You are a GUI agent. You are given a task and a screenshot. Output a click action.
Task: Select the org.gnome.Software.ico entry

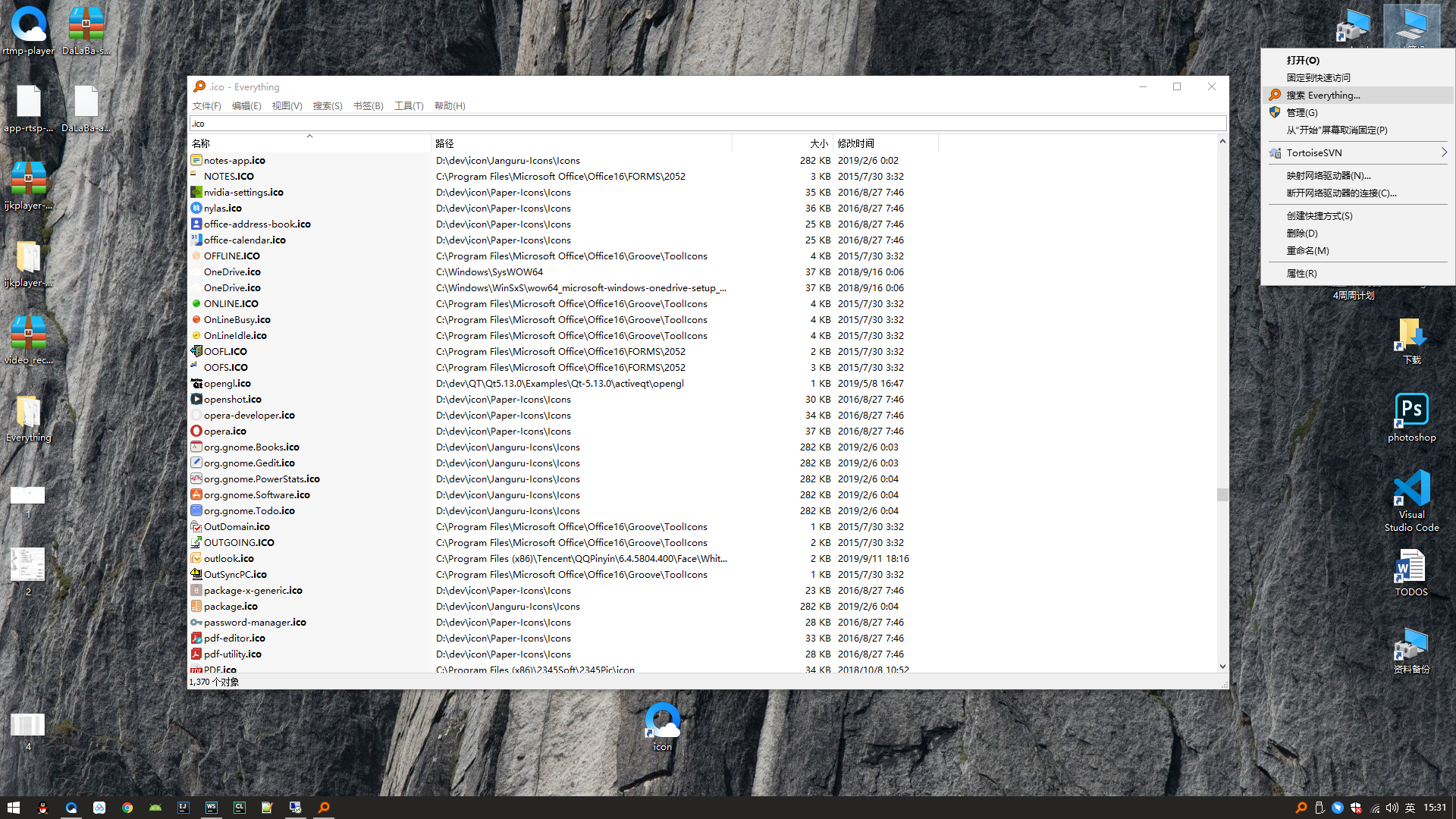[256, 494]
